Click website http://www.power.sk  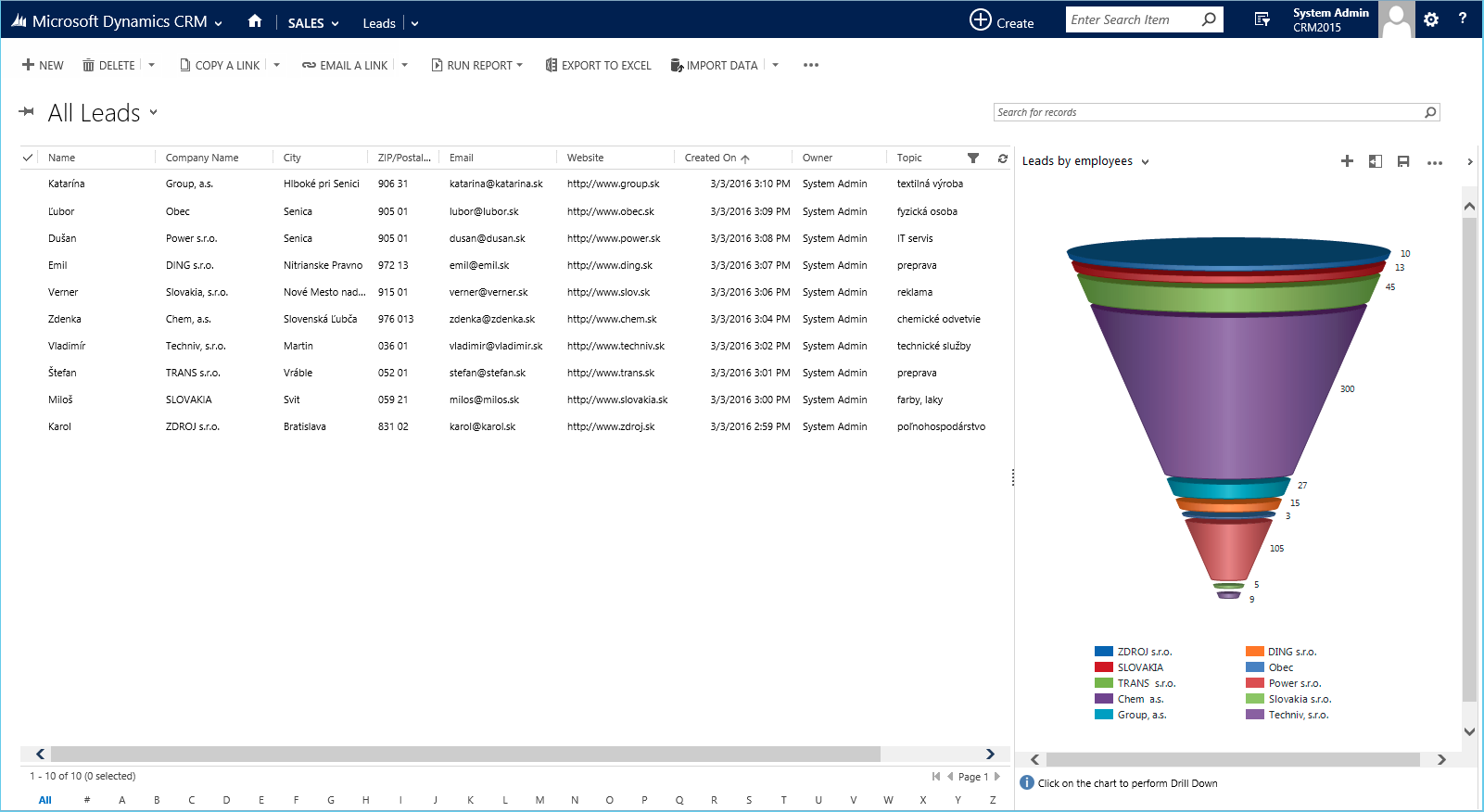click(614, 238)
